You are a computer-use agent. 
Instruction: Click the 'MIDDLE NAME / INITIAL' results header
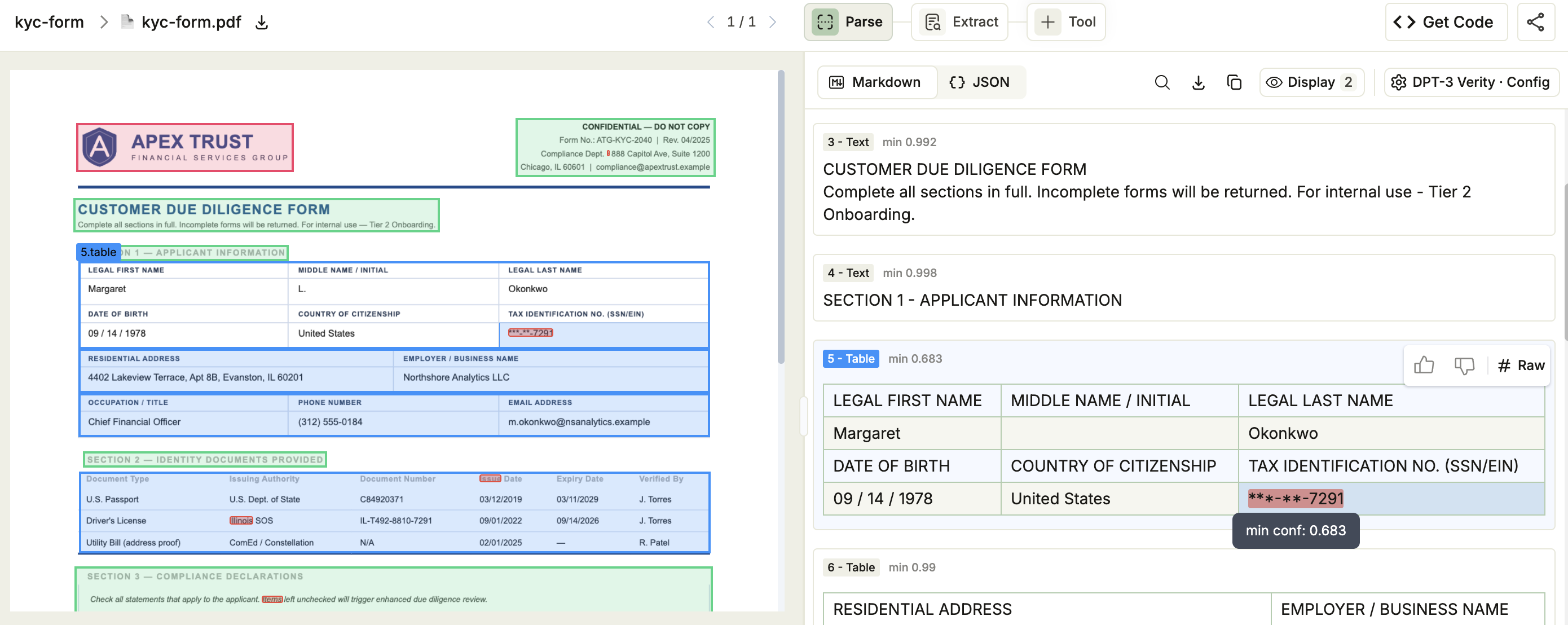tap(1120, 400)
